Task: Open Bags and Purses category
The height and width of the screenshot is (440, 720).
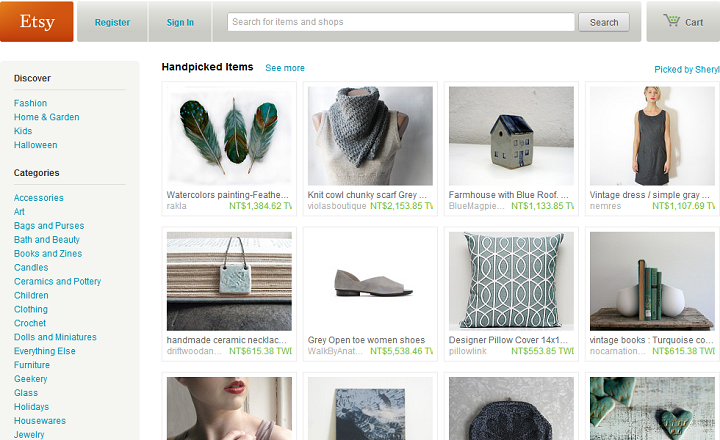Action: point(49,226)
